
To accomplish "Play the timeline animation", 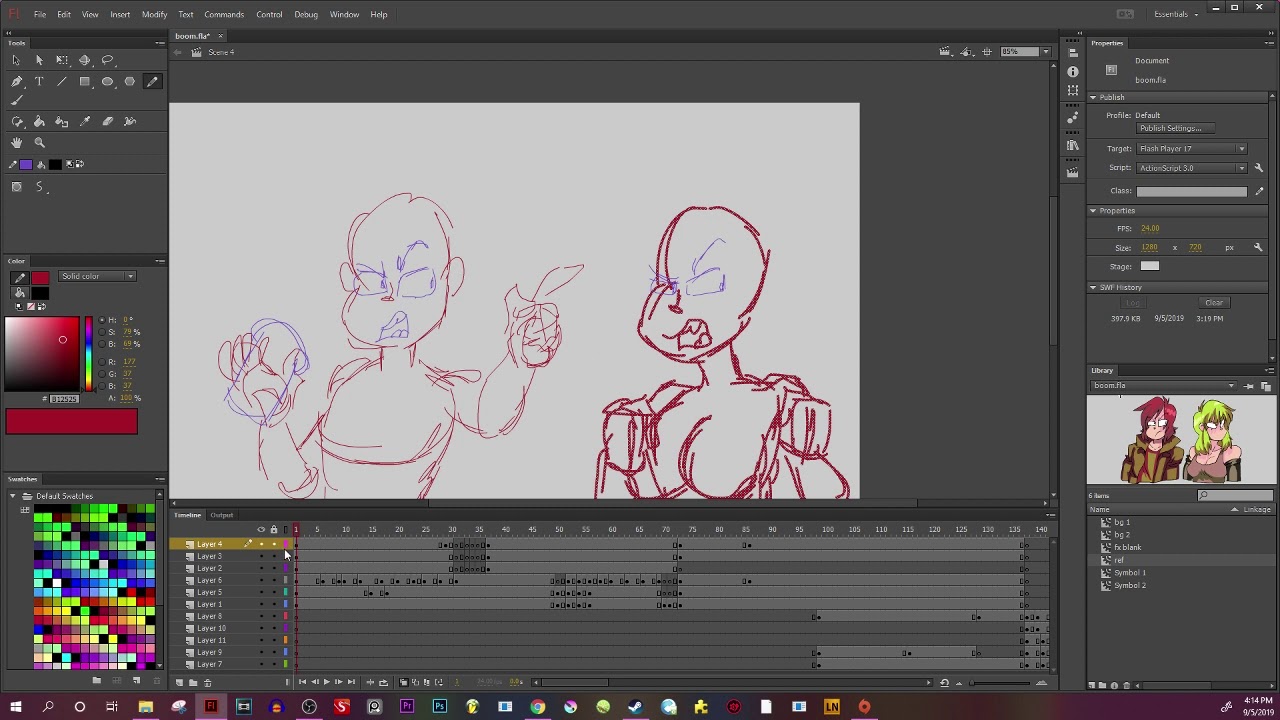I will pyautogui.click(x=326, y=682).
